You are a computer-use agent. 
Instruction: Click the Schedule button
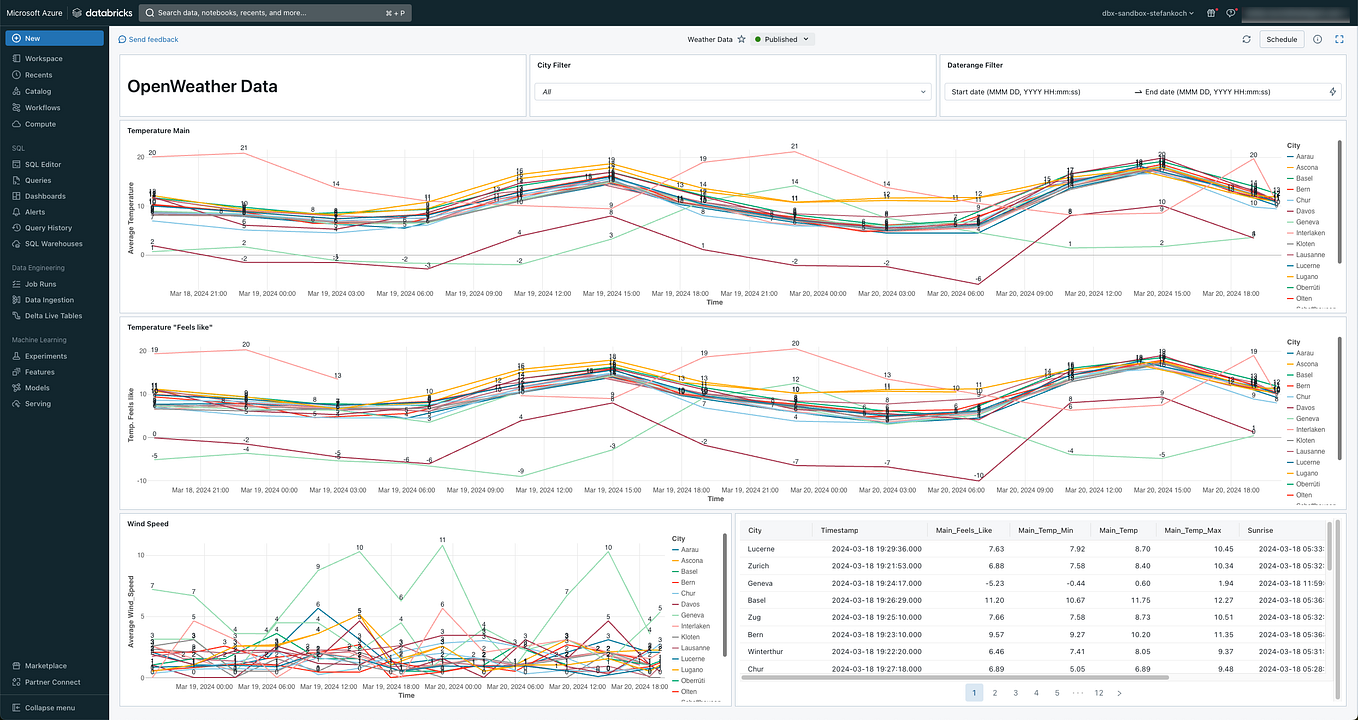coord(1283,39)
